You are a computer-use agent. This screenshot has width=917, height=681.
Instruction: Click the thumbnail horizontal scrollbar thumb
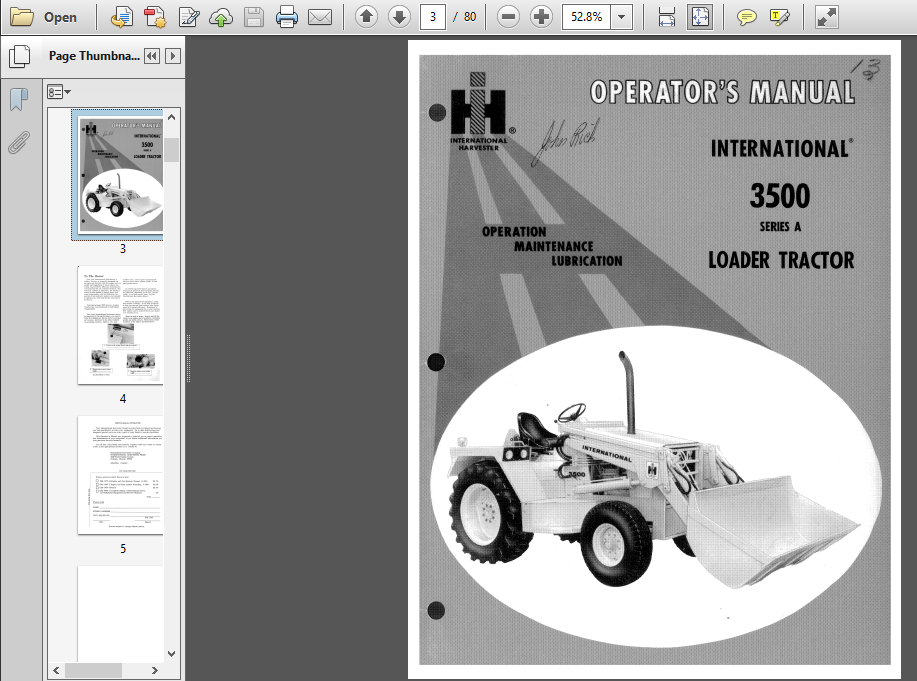(x=93, y=670)
